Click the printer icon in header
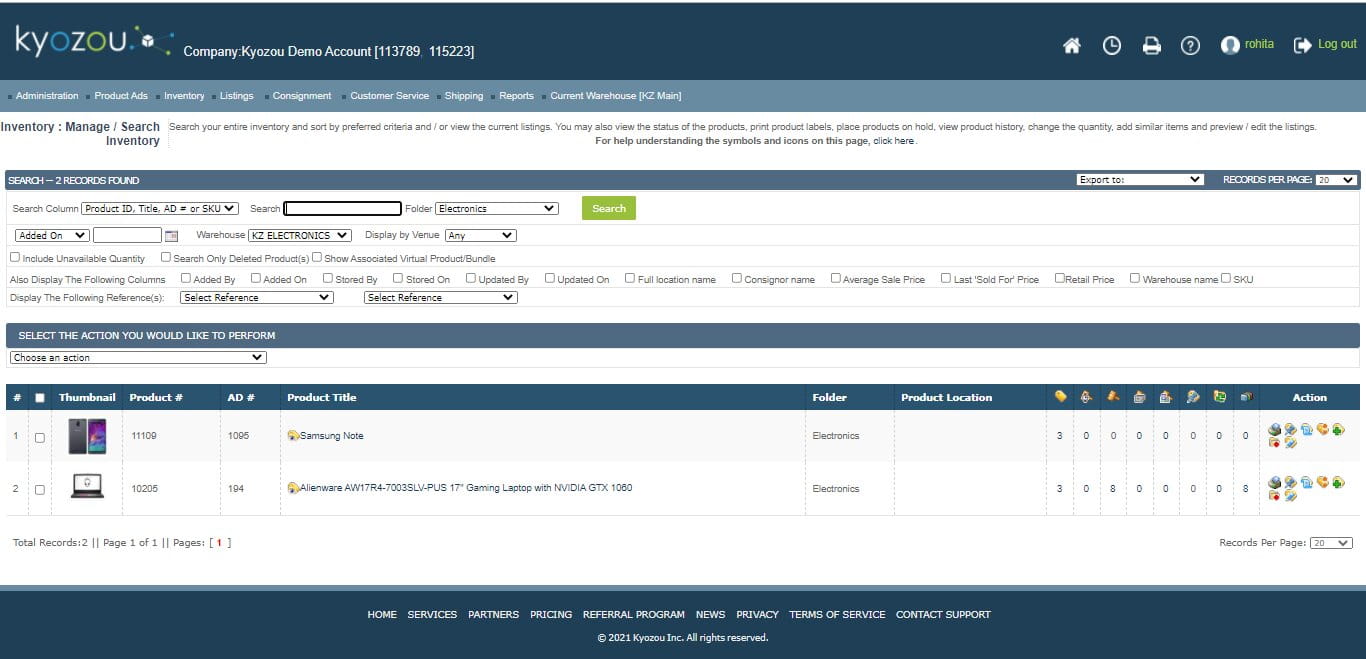1366x659 pixels. 1152,46
